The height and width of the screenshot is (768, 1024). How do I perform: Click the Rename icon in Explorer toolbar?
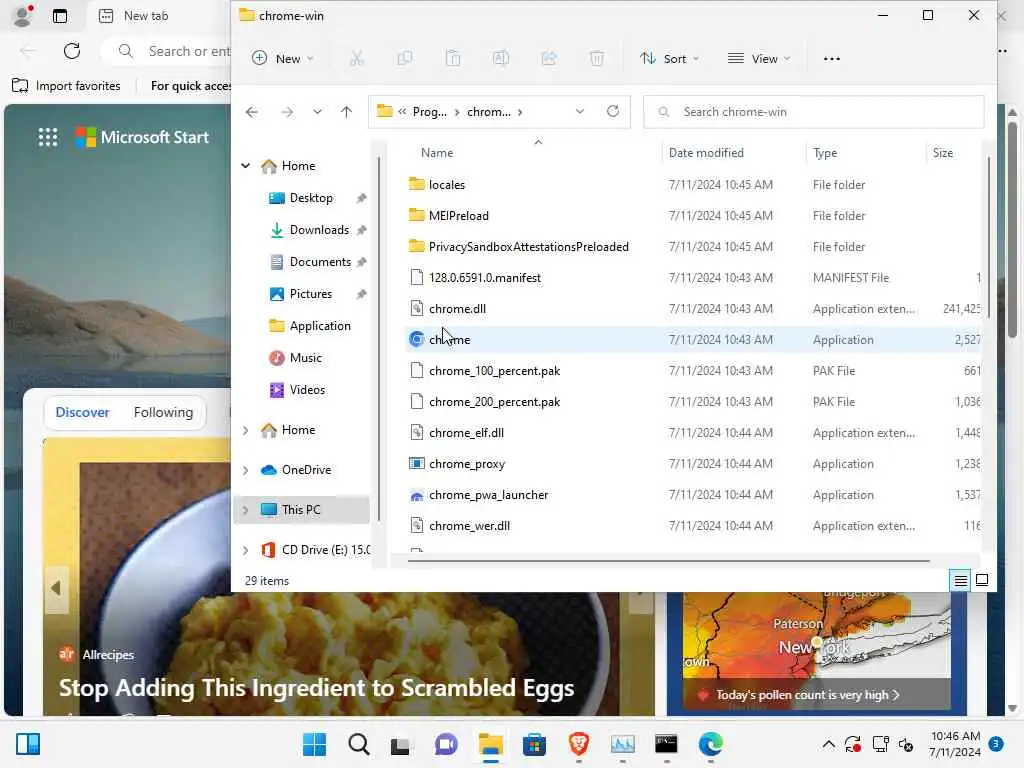point(501,59)
